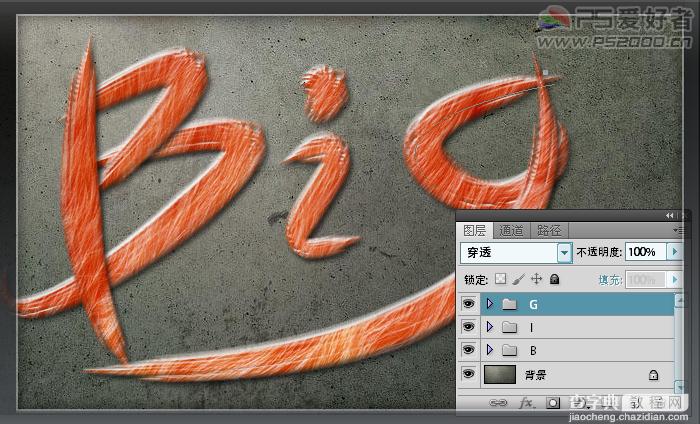Screen dimensions: 700x424
Task: Open the layers panel options menu
Action: point(679,230)
